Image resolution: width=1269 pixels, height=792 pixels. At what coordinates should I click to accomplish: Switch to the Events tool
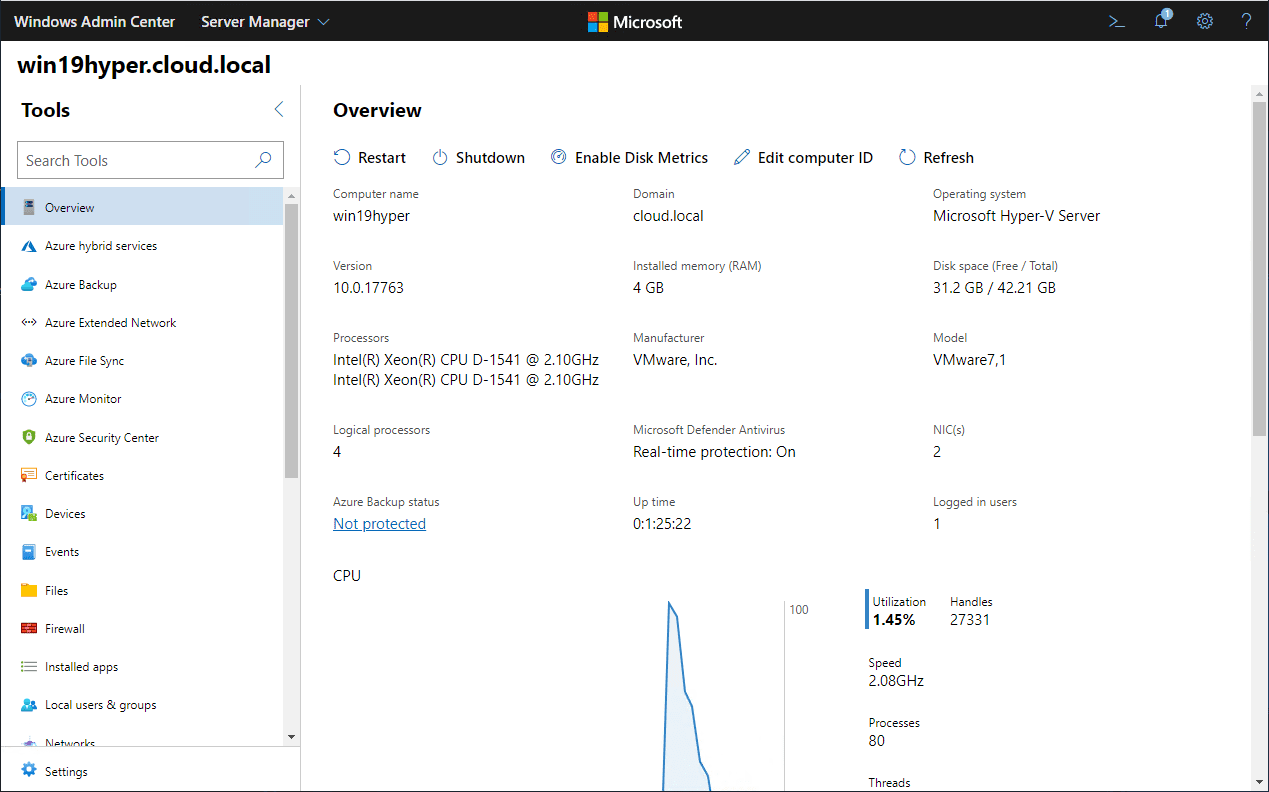(x=60, y=551)
